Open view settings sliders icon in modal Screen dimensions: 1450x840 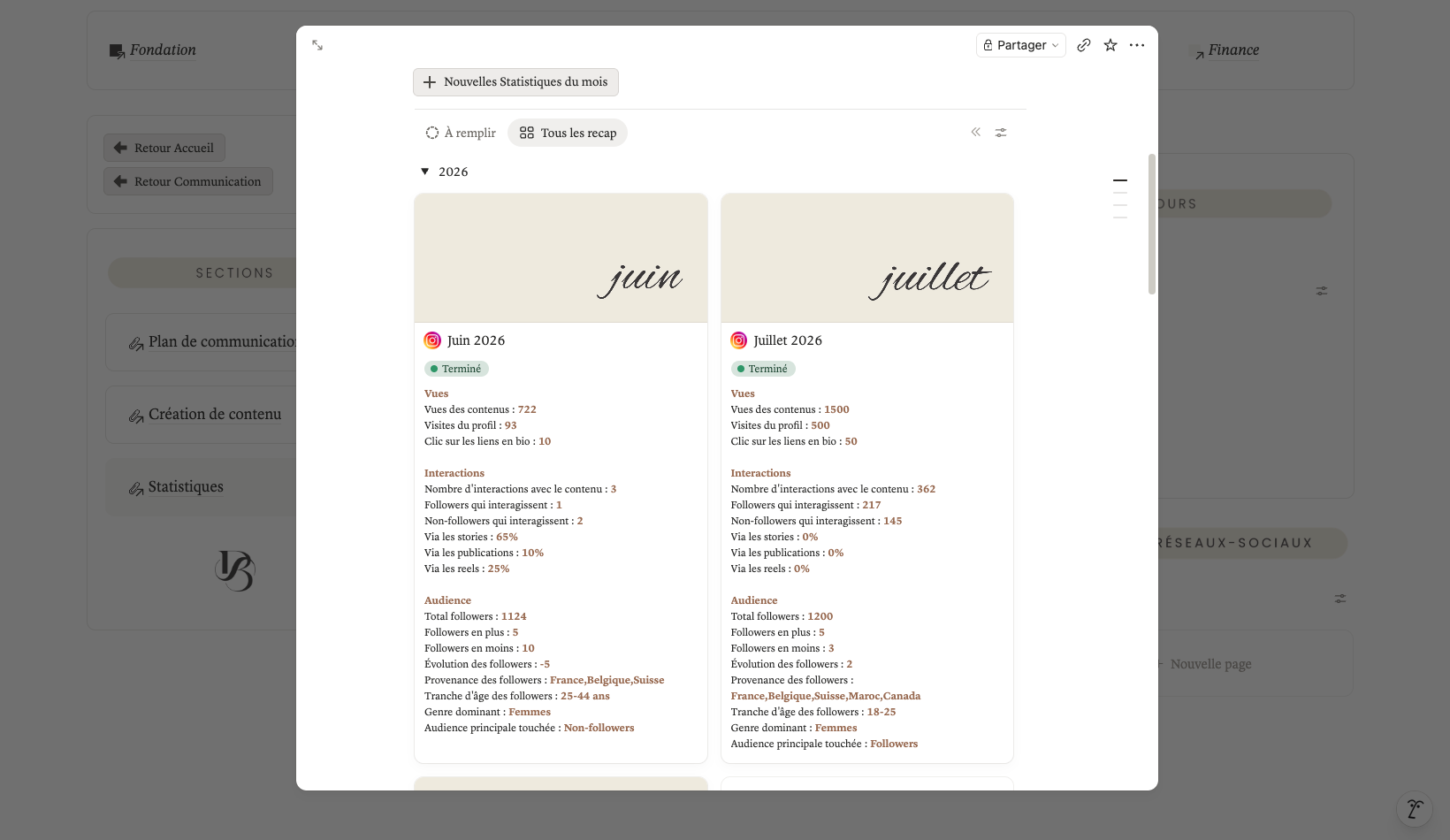tap(1001, 133)
